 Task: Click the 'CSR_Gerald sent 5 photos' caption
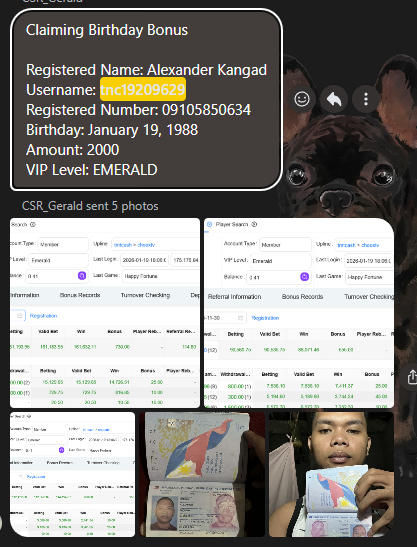[x=90, y=206]
